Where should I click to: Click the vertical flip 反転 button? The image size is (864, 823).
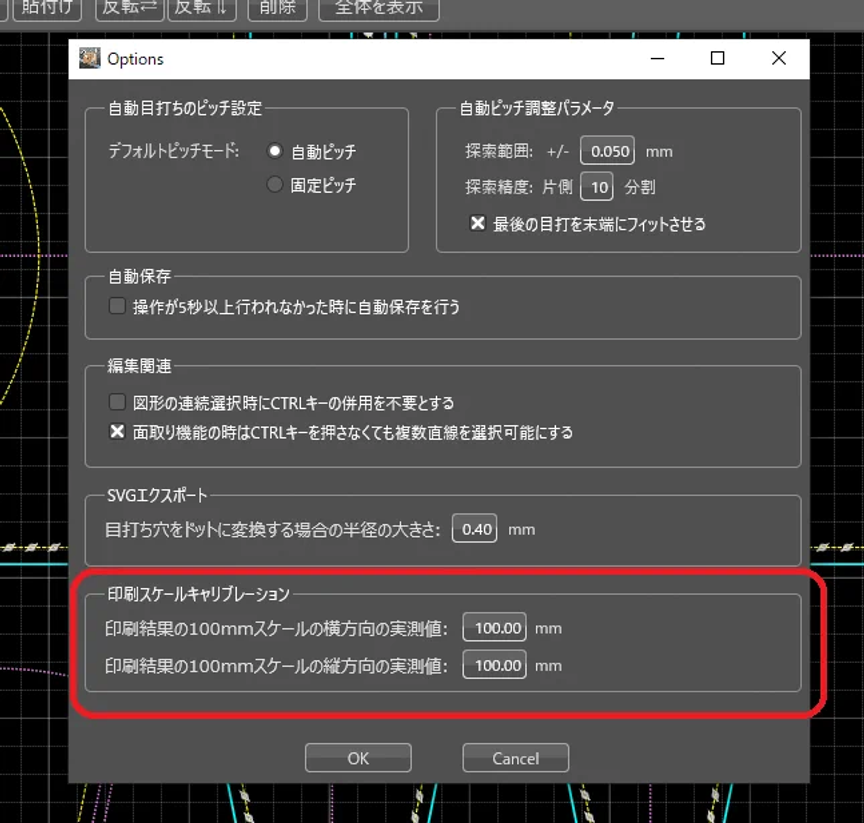202,8
